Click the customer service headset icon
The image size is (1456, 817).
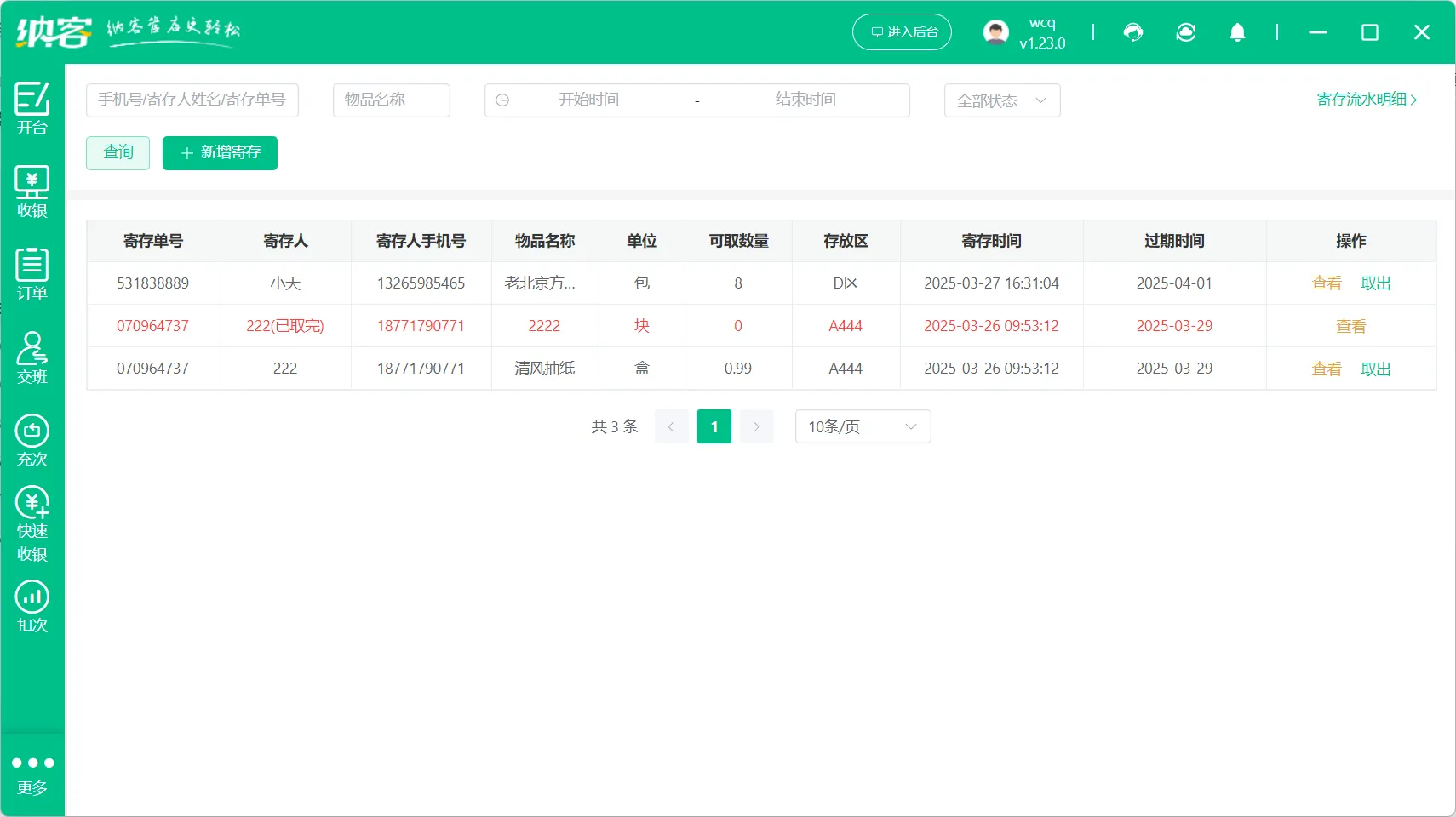[1133, 32]
